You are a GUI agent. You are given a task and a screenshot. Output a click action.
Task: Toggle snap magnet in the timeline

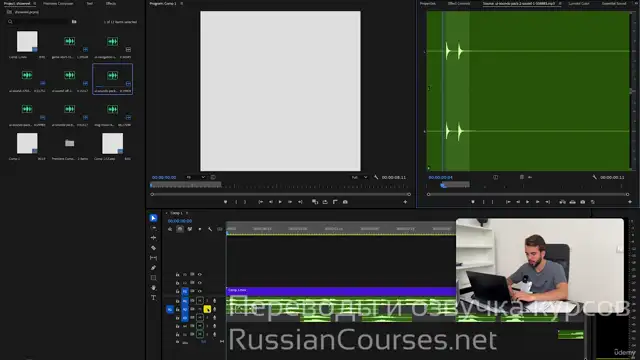[x=180, y=229]
